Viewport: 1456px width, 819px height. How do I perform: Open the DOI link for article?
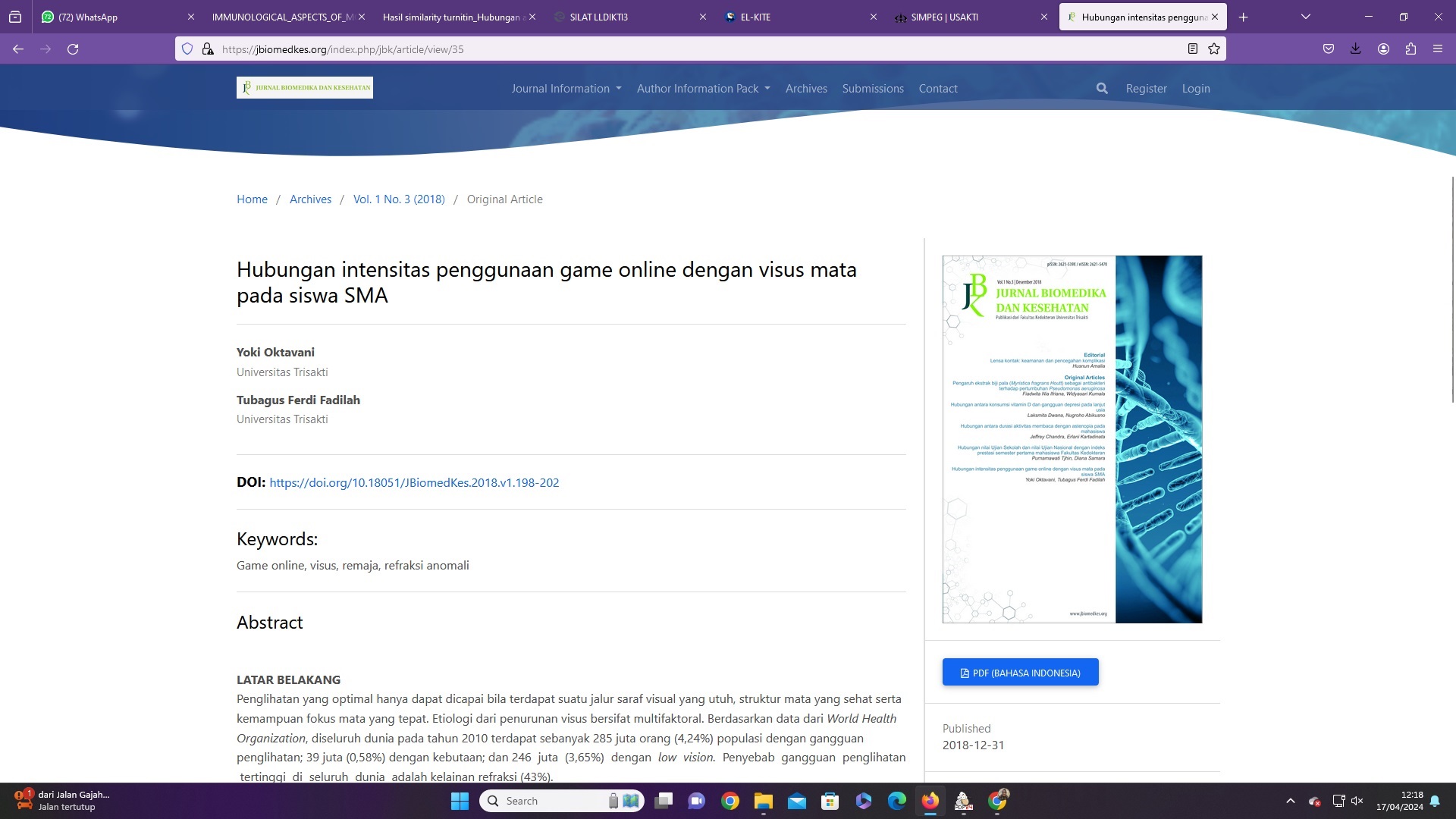tap(414, 483)
